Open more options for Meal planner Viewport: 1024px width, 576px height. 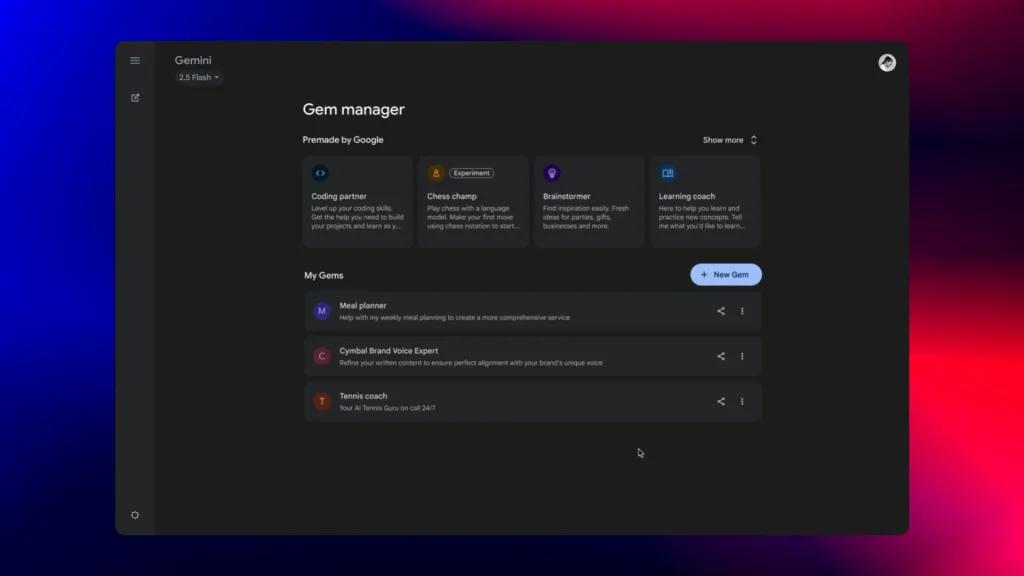742,311
